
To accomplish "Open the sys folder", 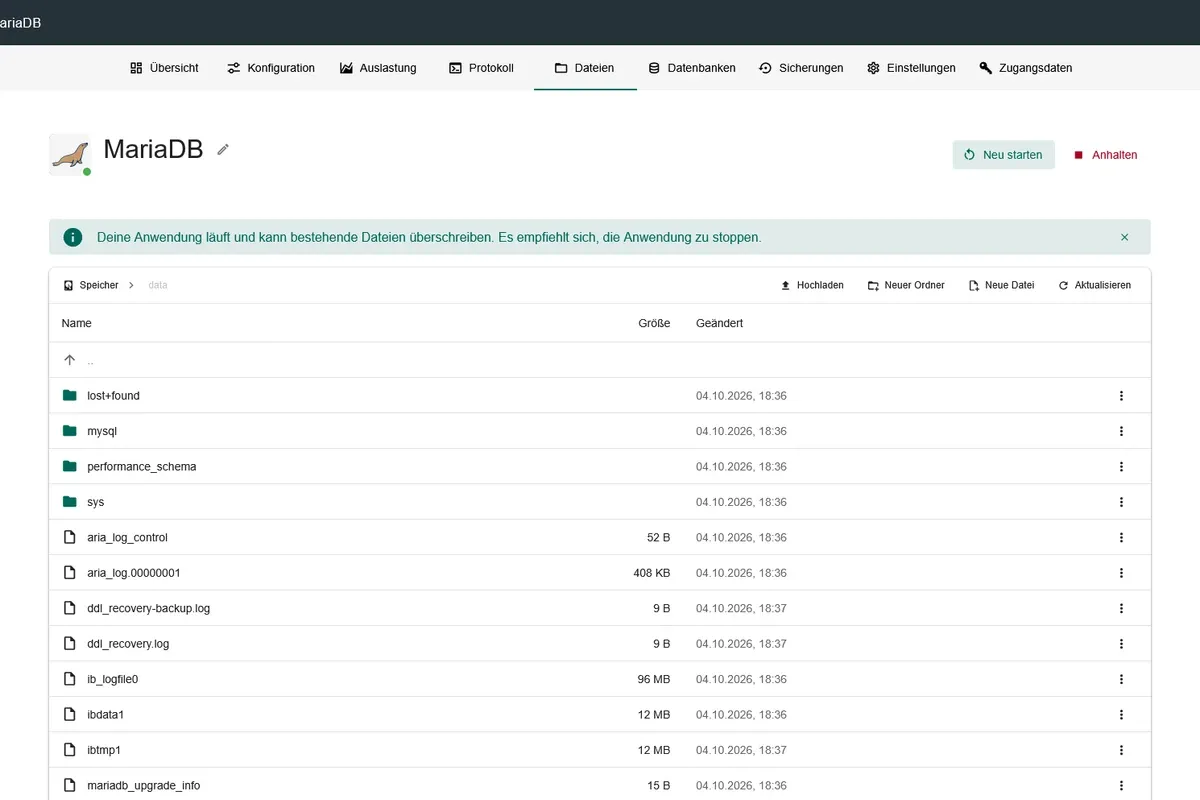I will 95,502.
